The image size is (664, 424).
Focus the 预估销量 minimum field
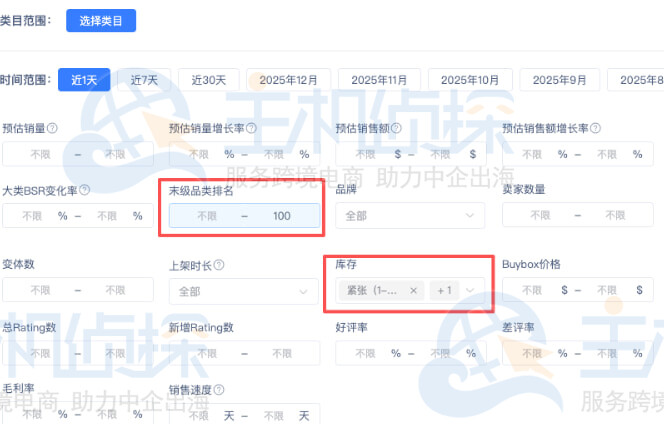(x=40, y=154)
